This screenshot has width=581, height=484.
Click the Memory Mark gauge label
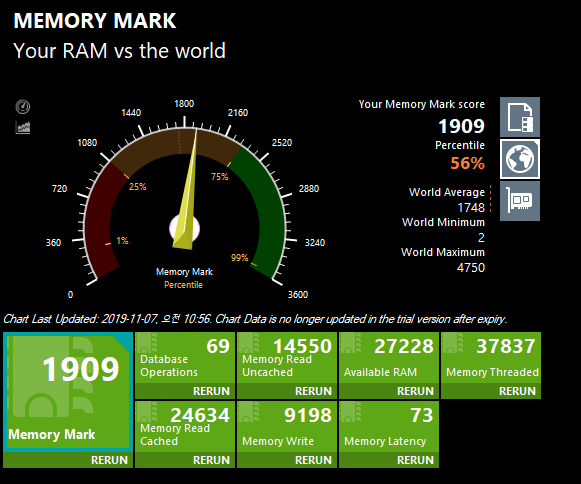point(184,272)
